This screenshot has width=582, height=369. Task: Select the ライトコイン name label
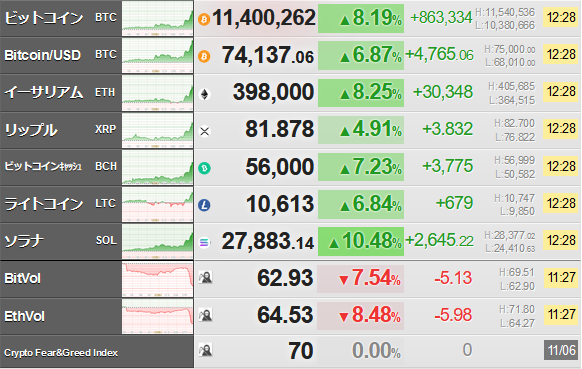[x=44, y=204]
